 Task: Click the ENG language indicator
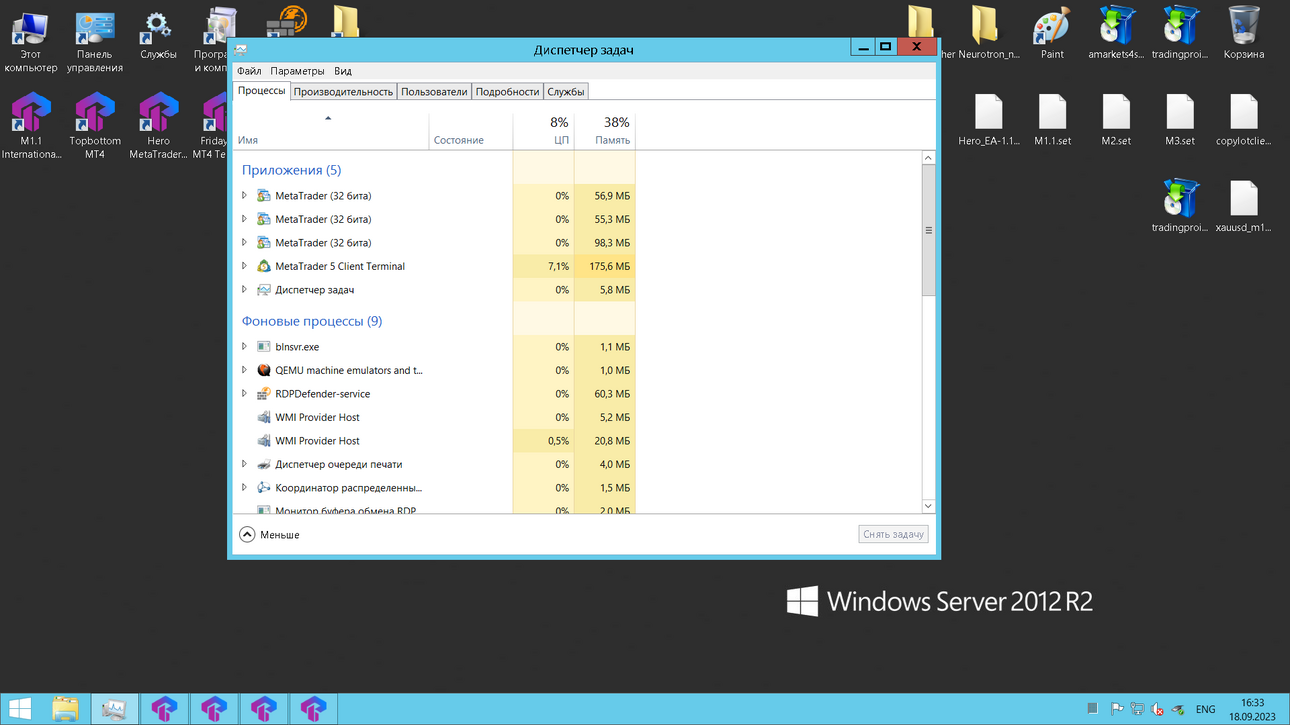point(1206,709)
